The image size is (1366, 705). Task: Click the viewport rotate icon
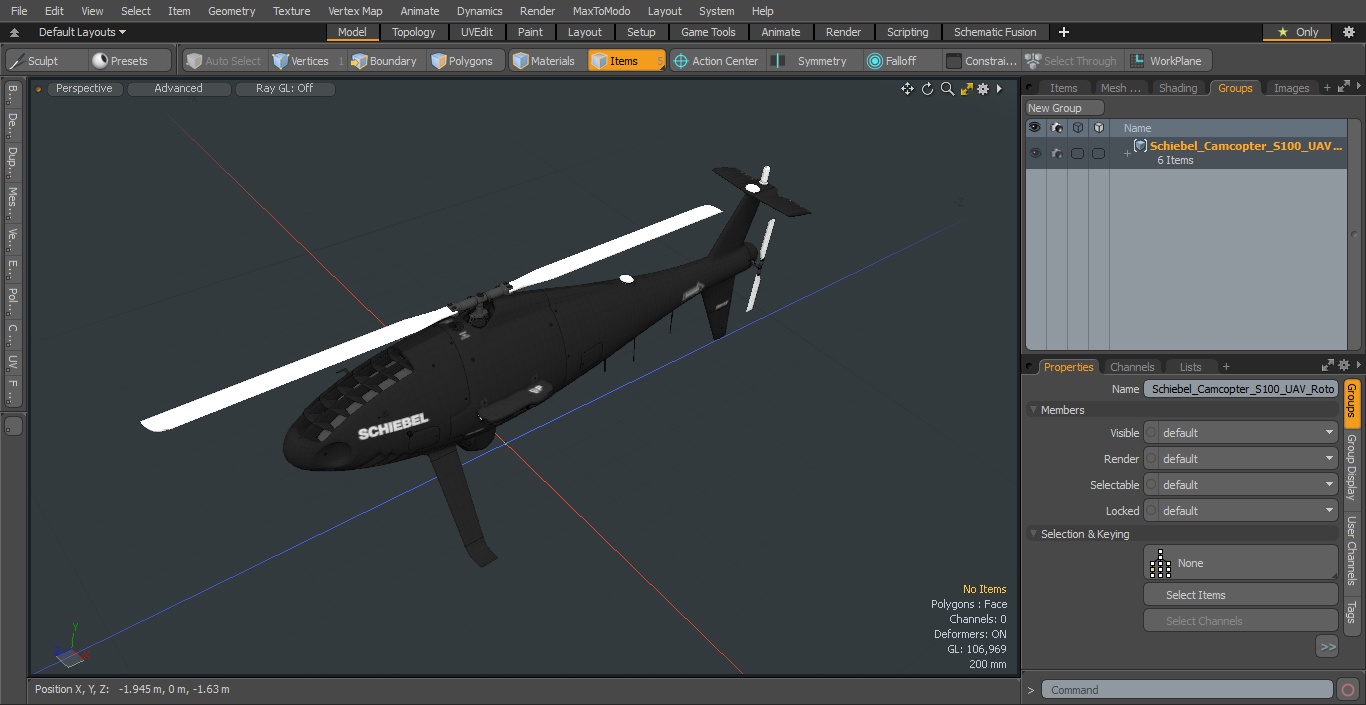pos(927,89)
